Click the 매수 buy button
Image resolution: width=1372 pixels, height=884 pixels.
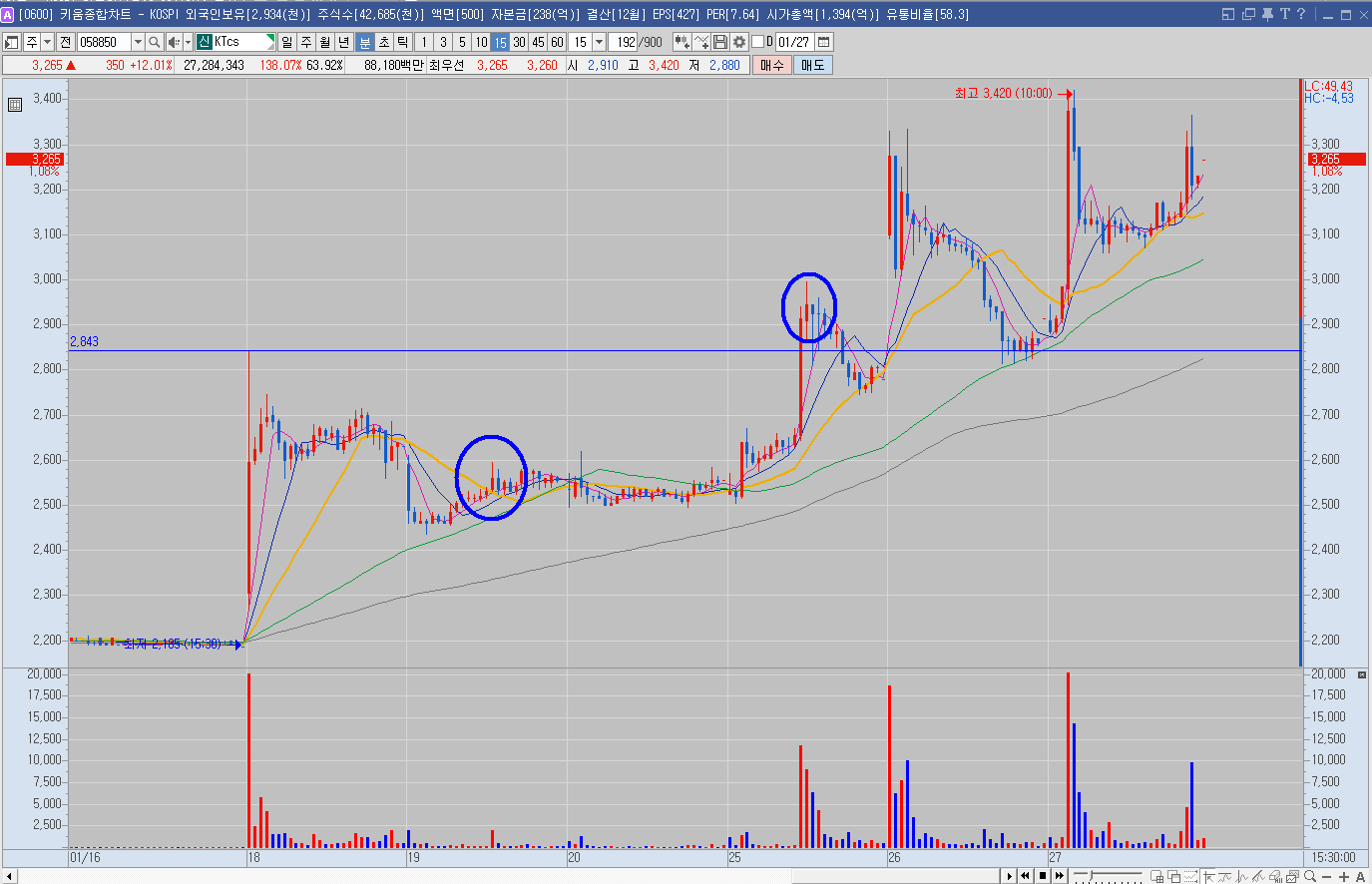click(x=771, y=65)
